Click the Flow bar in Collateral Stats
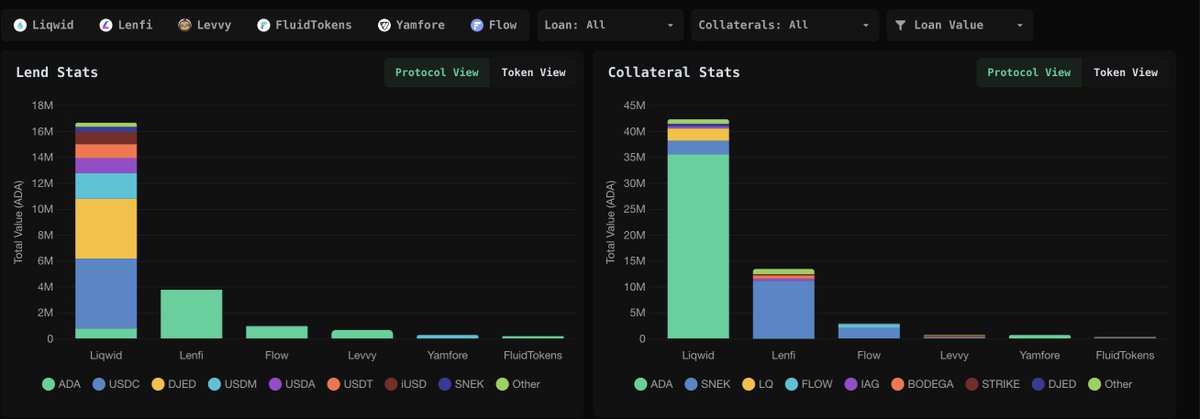Image resolution: width=1200 pixels, height=419 pixels. coord(869,331)
